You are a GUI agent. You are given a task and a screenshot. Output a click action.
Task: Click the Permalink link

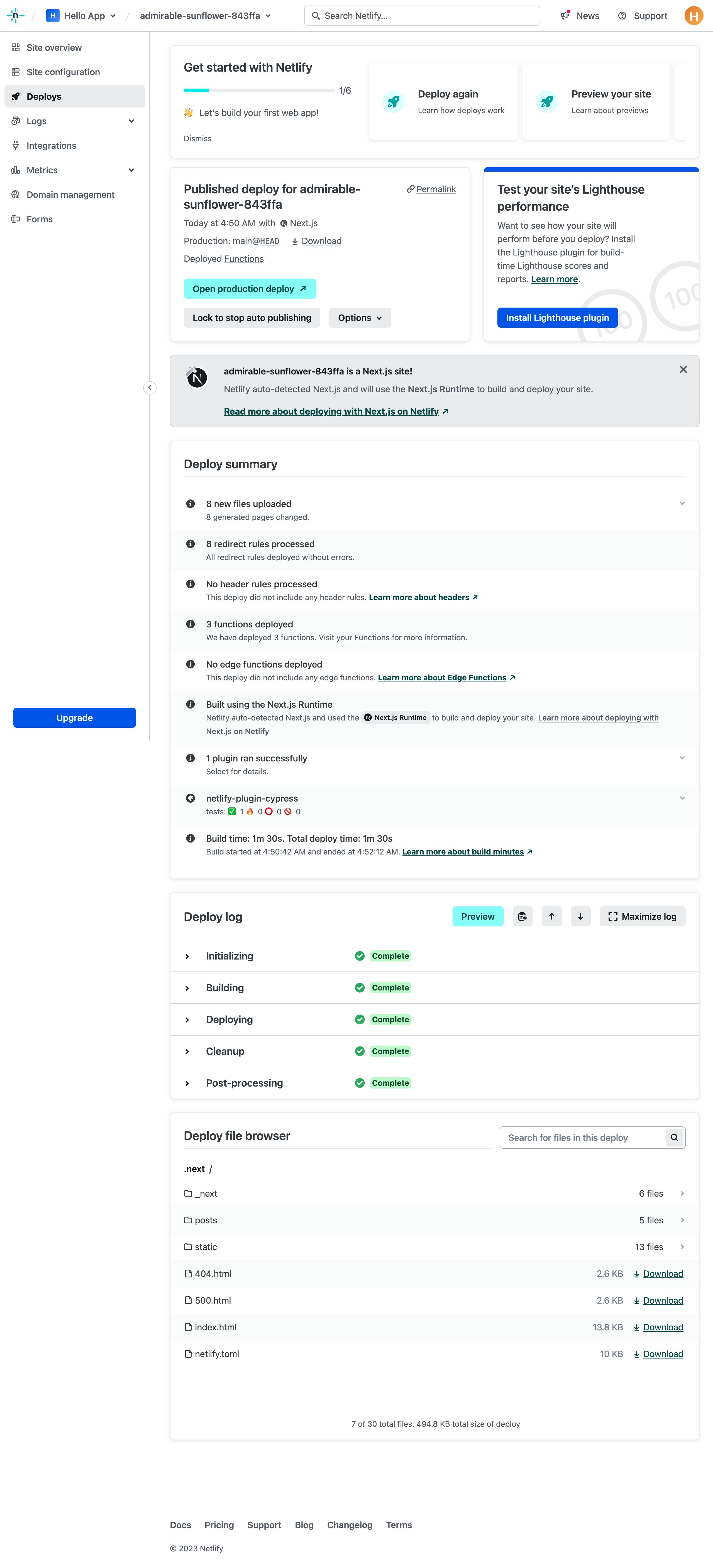coord(431,189)
